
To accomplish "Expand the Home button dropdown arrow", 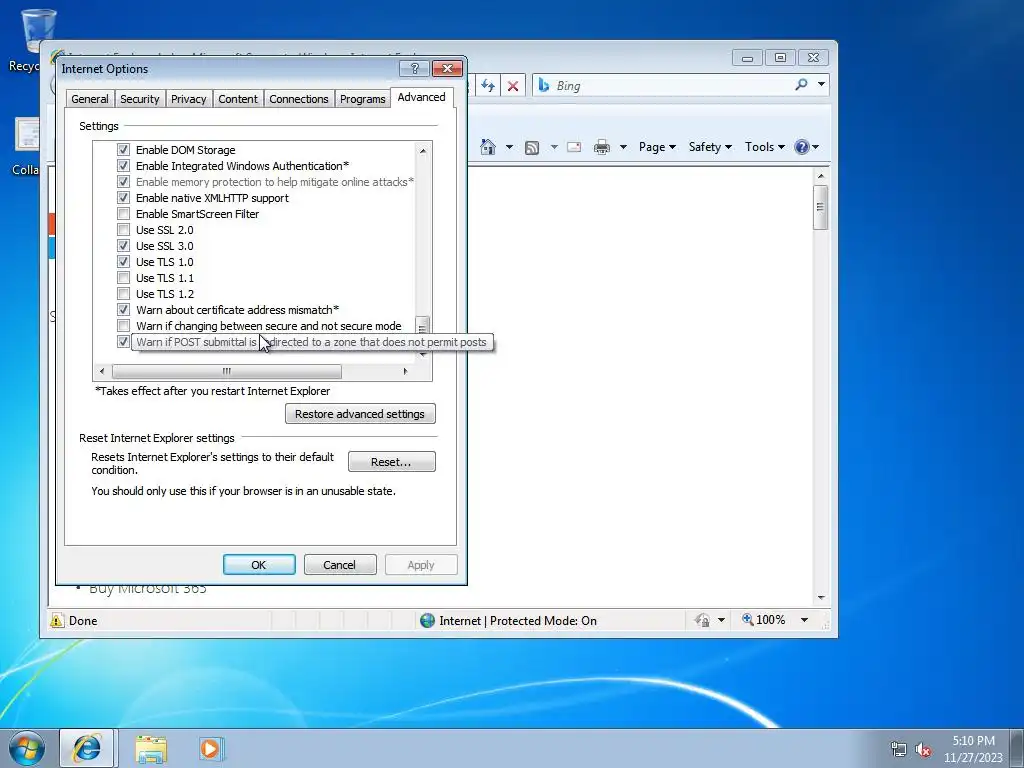I will point(509,148).
